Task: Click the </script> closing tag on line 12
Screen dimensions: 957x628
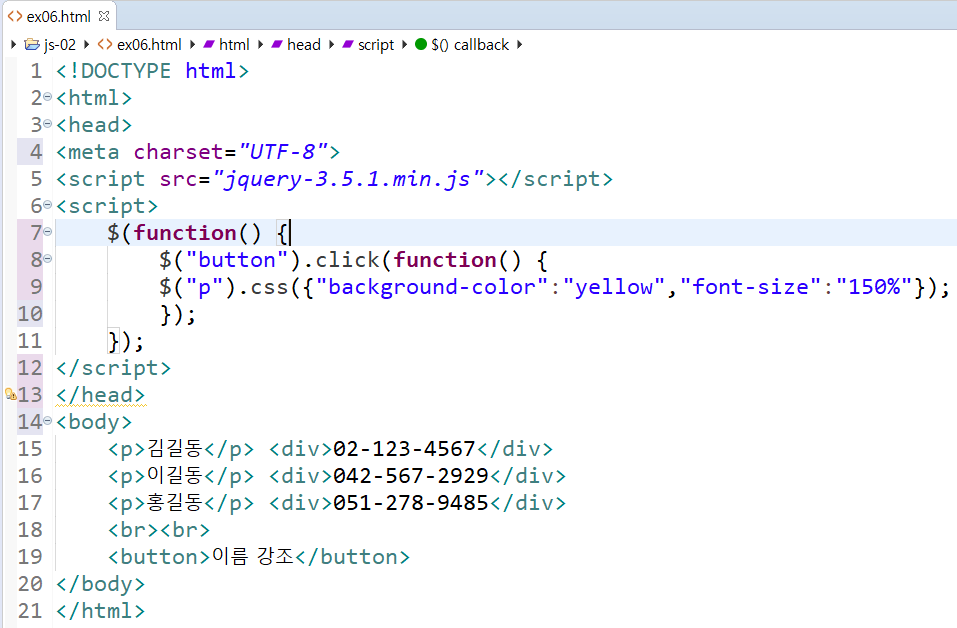Action: (114, 368)
